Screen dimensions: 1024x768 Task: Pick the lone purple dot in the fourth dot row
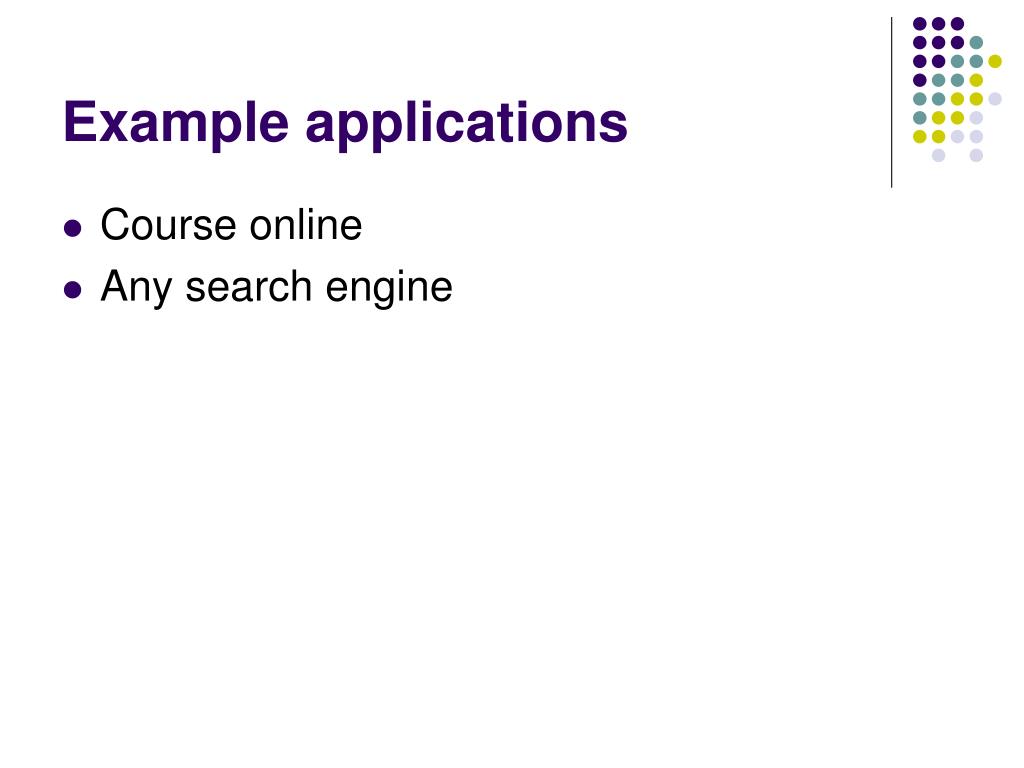pyautogui.click(x=920, y=80)
